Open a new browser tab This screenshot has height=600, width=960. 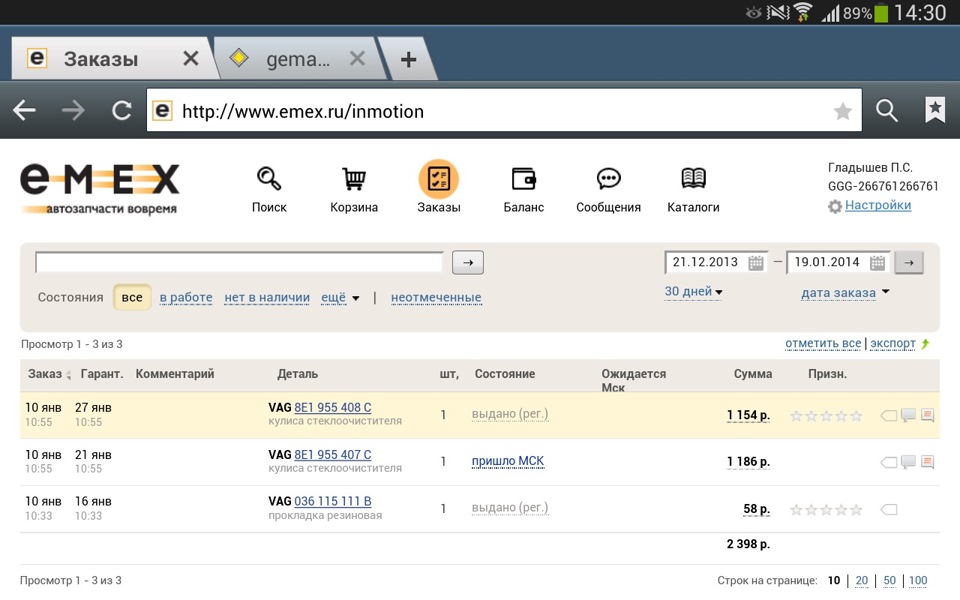coord(408,59)
